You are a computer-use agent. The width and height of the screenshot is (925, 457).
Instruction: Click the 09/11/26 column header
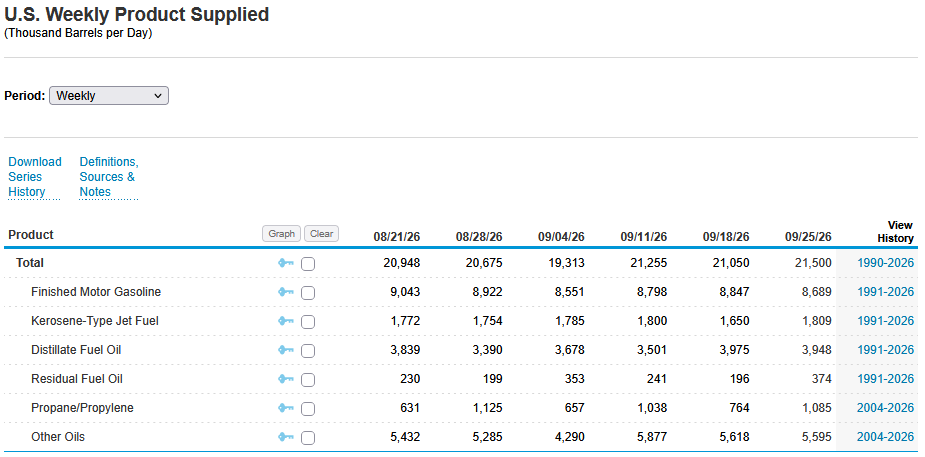tap(644, 237)
